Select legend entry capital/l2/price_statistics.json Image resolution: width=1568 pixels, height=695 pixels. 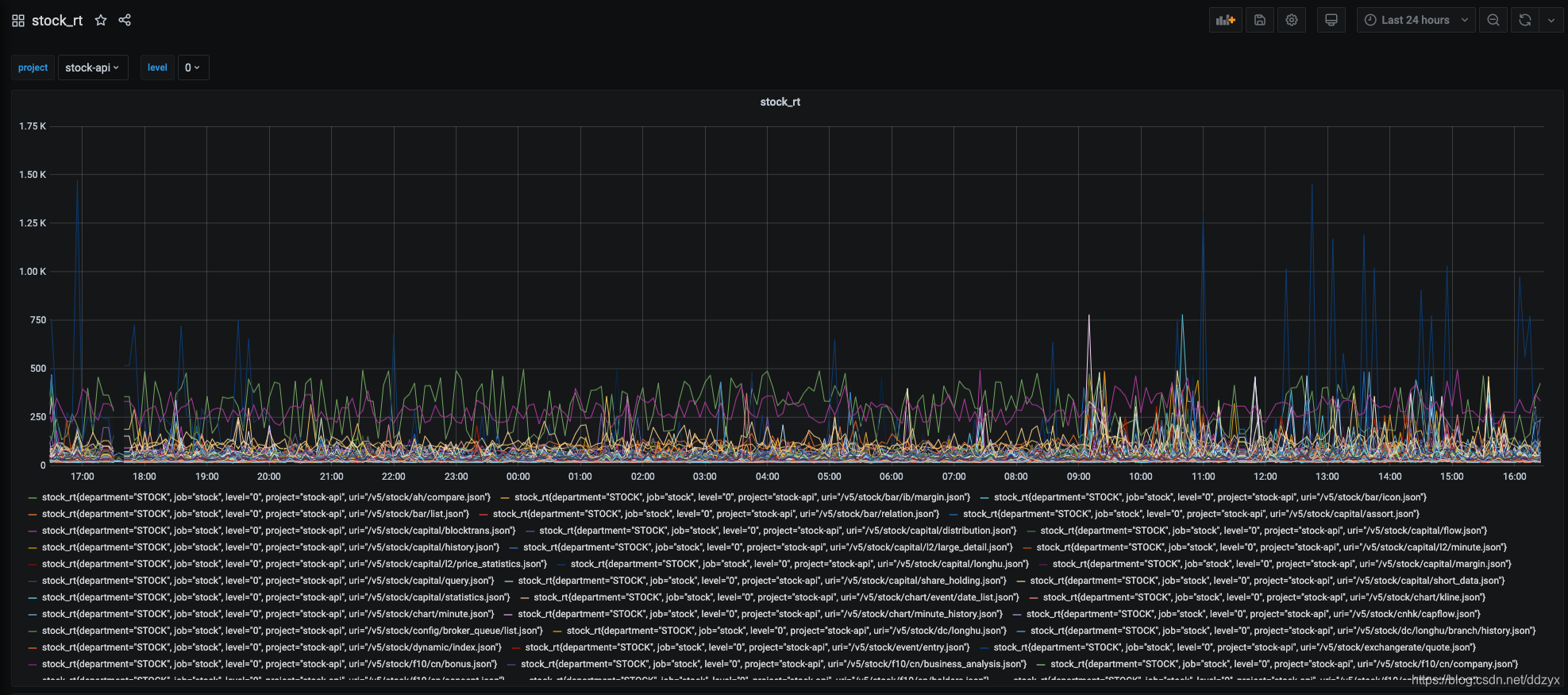[x=295, y=564]
